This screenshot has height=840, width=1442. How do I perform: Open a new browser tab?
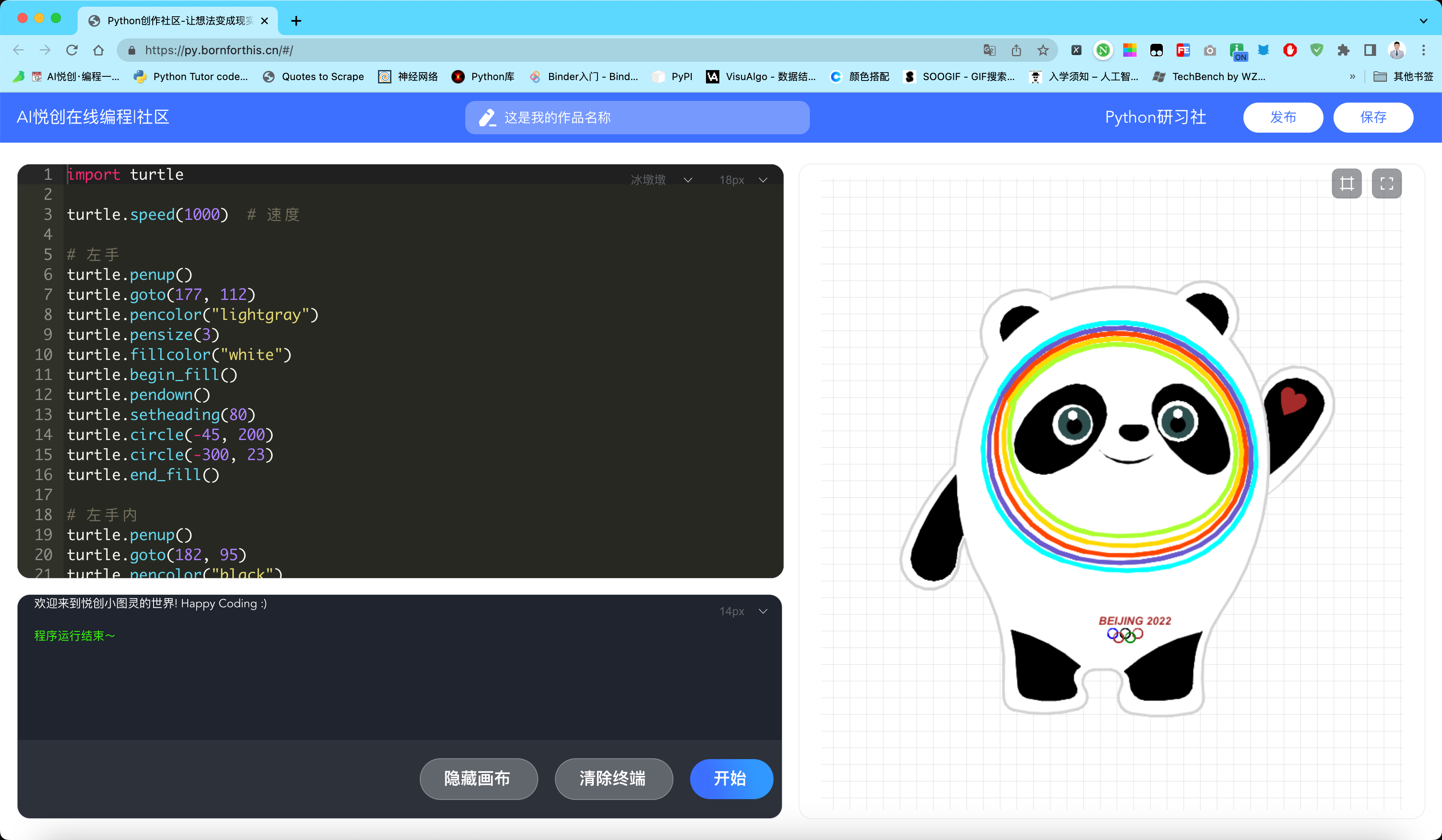(x=296, y=21)
